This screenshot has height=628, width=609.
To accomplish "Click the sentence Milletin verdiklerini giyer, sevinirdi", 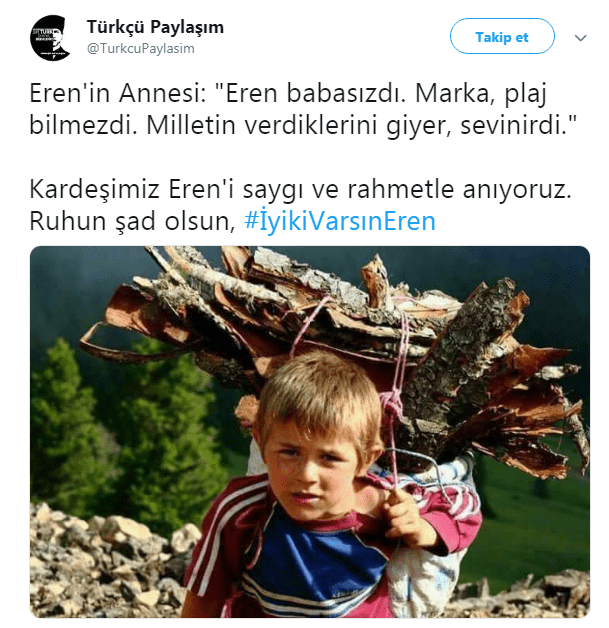I will point(362,125).
